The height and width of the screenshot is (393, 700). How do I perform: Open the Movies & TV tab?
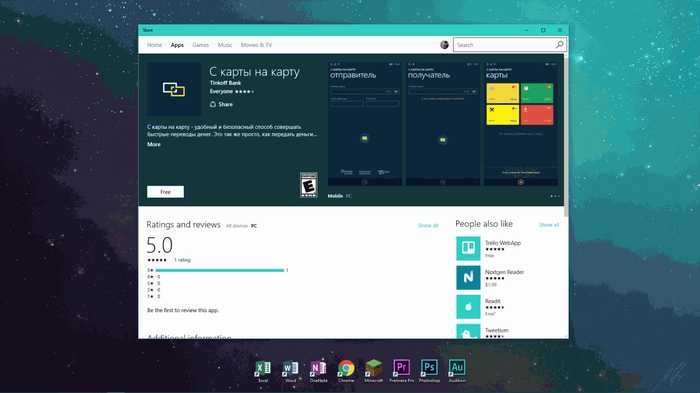click(256, 45)
